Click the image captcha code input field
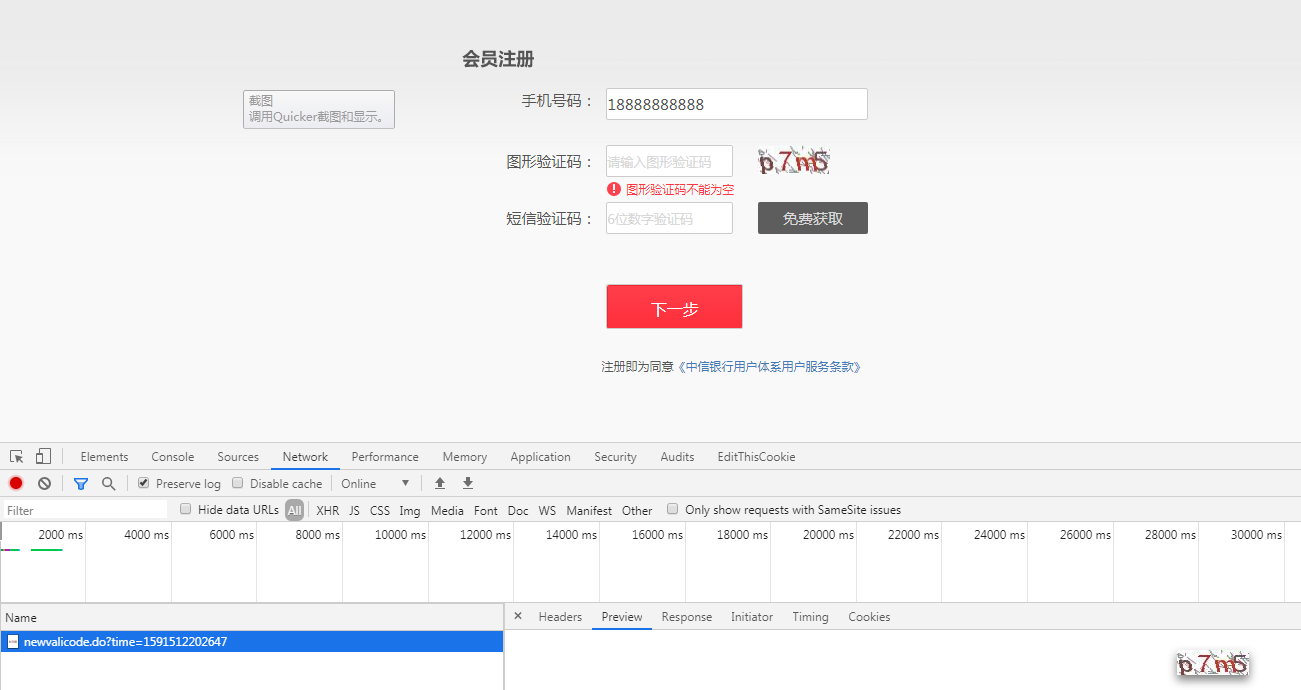 [x=669, y=161]
